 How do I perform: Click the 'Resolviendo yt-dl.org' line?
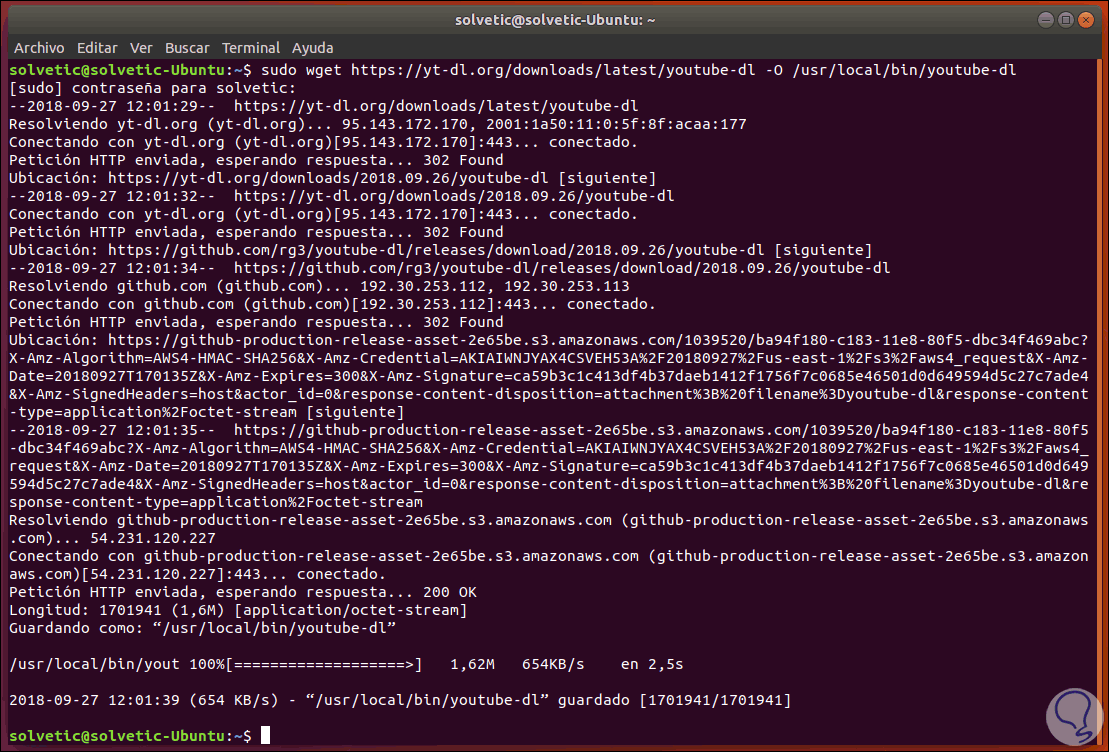pos(378,125)
